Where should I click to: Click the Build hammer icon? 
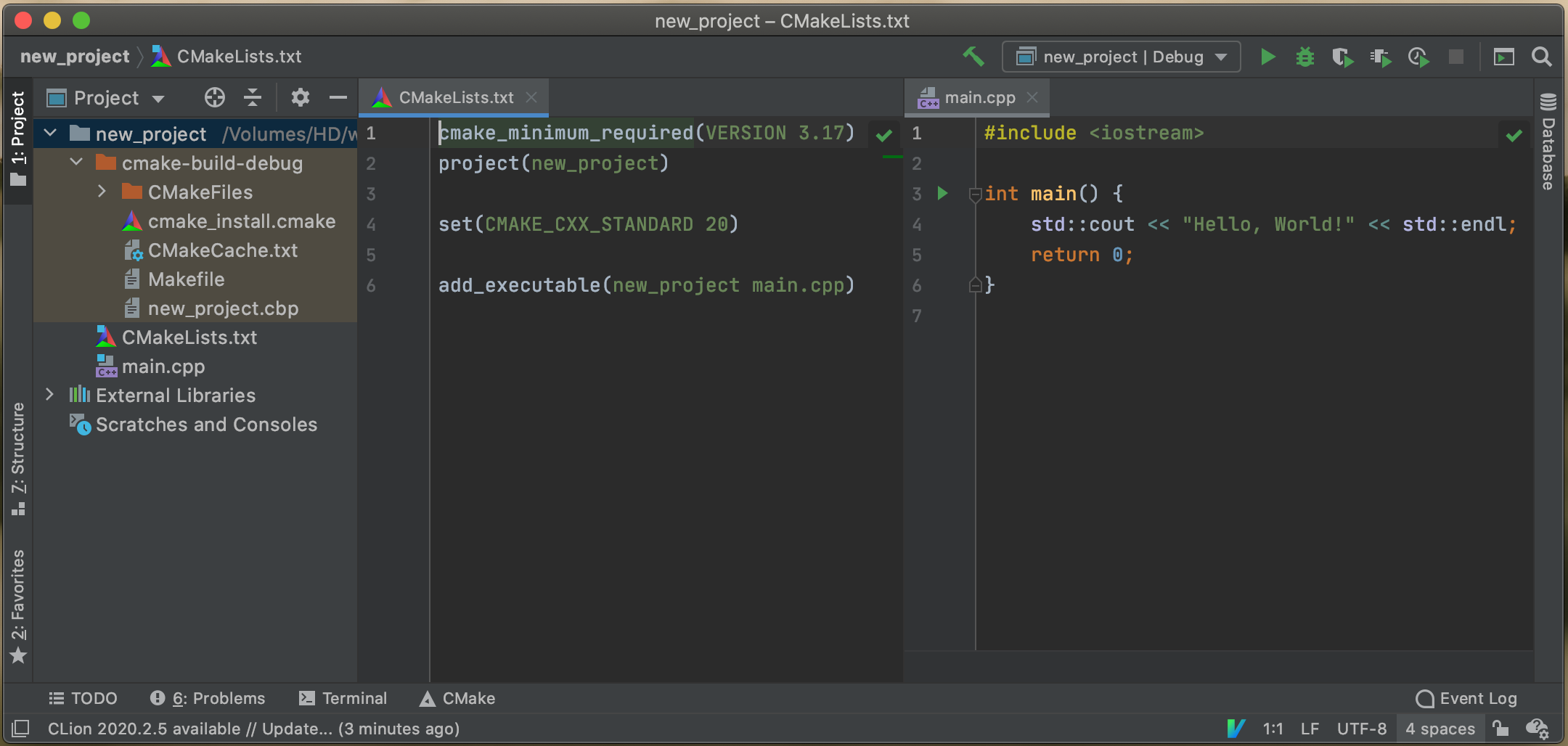pyautogui.click(x=973, y=57)
